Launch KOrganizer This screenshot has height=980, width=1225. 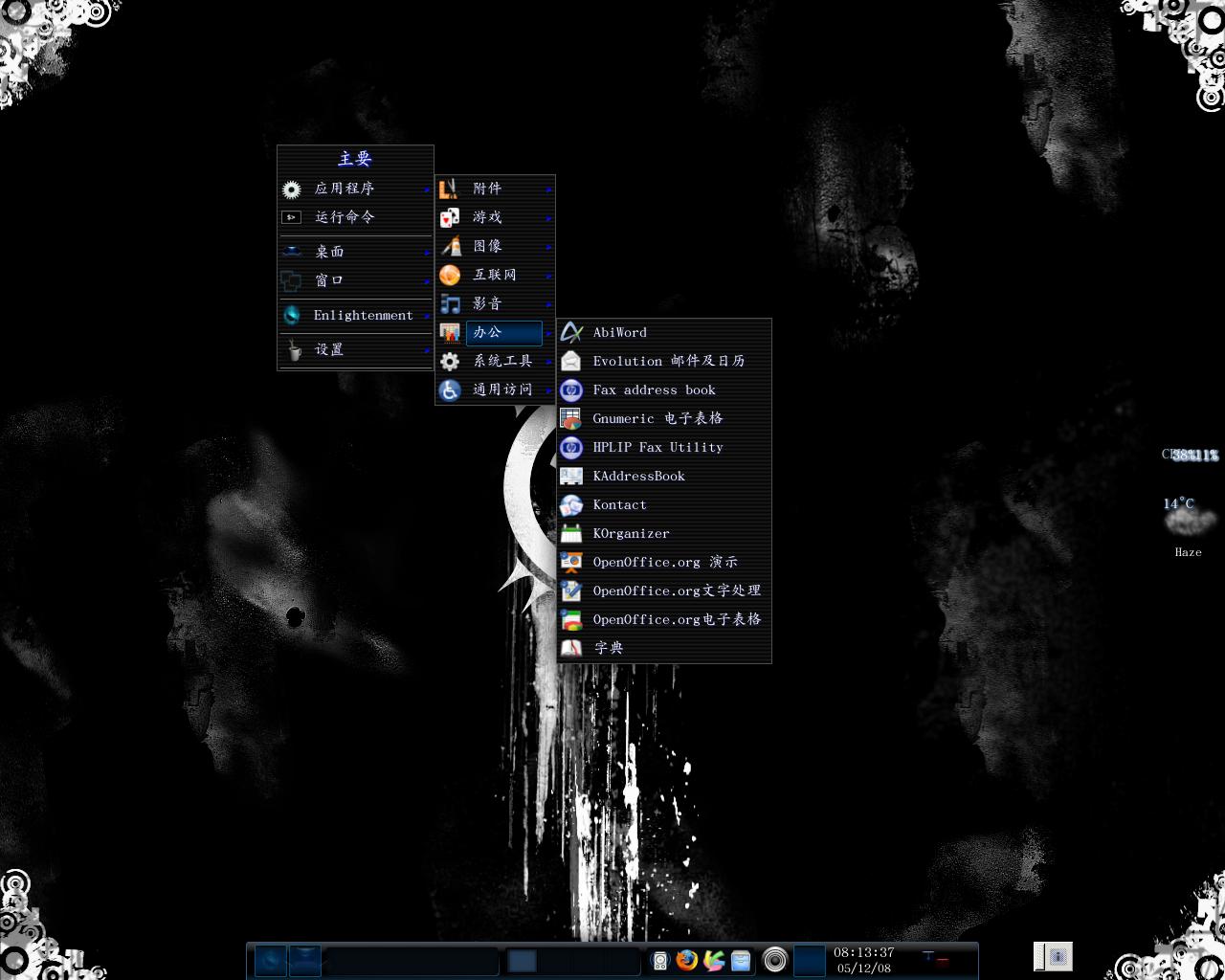(x=664, y=533)
